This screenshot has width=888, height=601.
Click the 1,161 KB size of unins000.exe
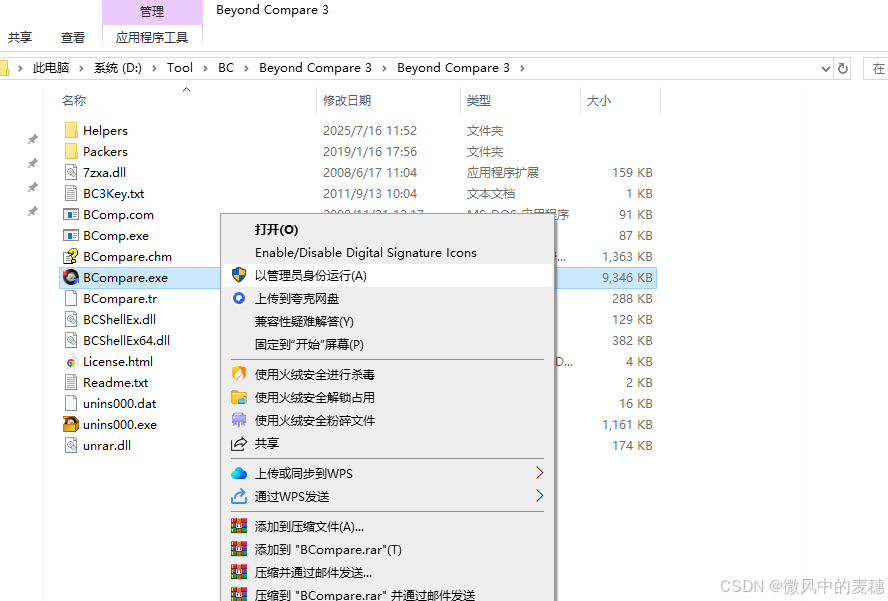(627, 424)
